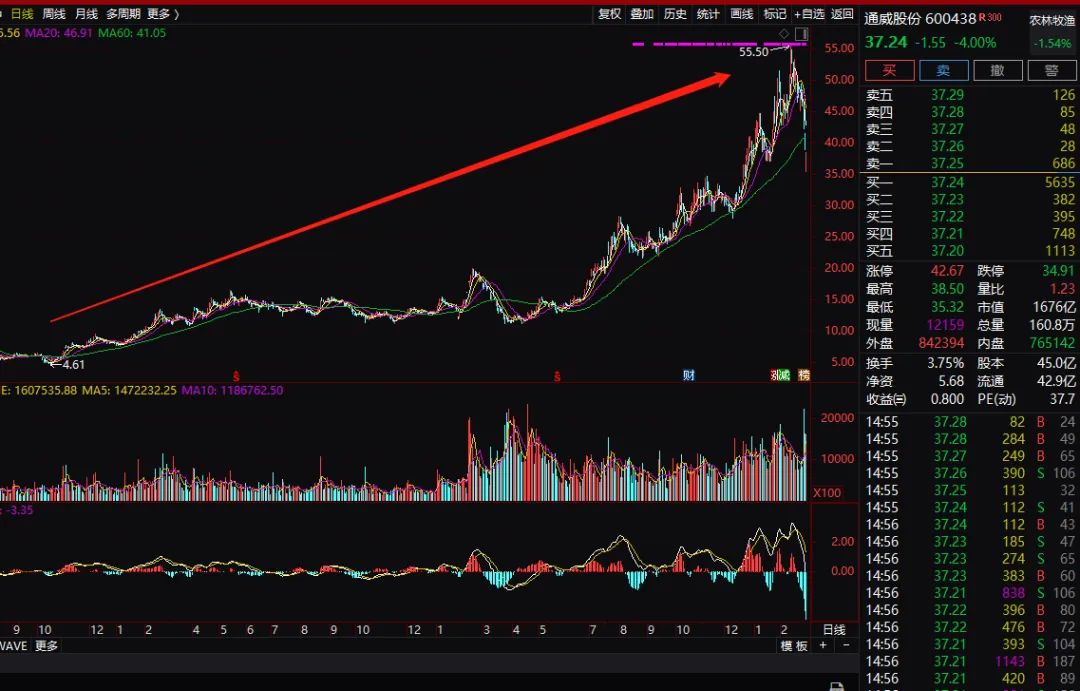Expand 更多 indicators at bottom bar

(46, 646)
